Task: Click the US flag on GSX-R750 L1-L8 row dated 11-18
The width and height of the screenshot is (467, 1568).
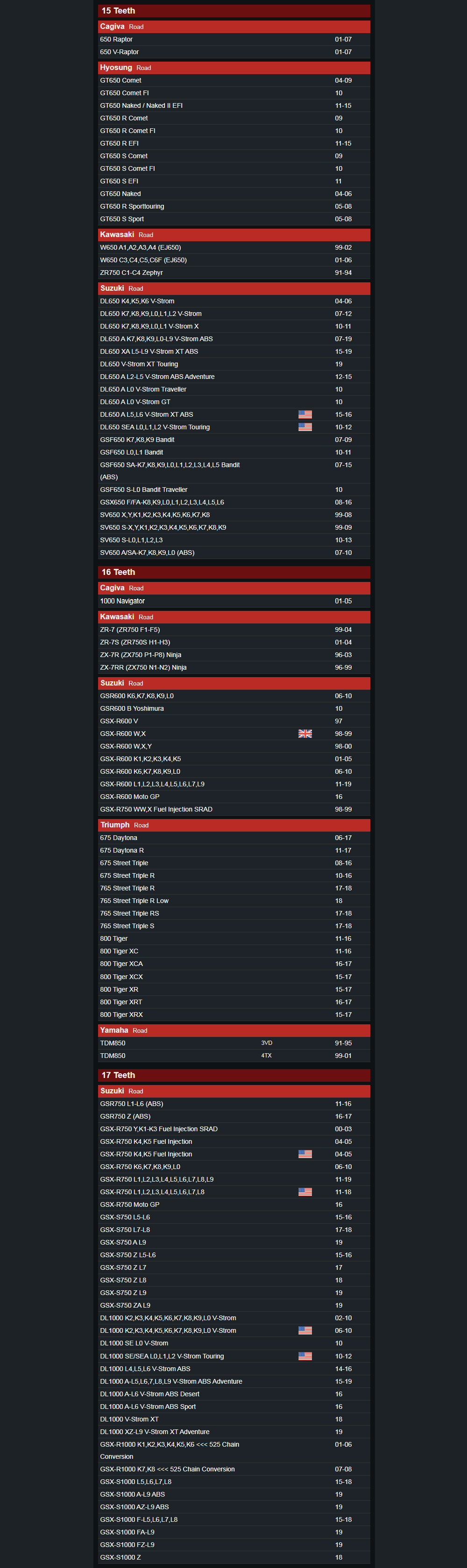Action: pyautogui.click(x=305, y=1192)
